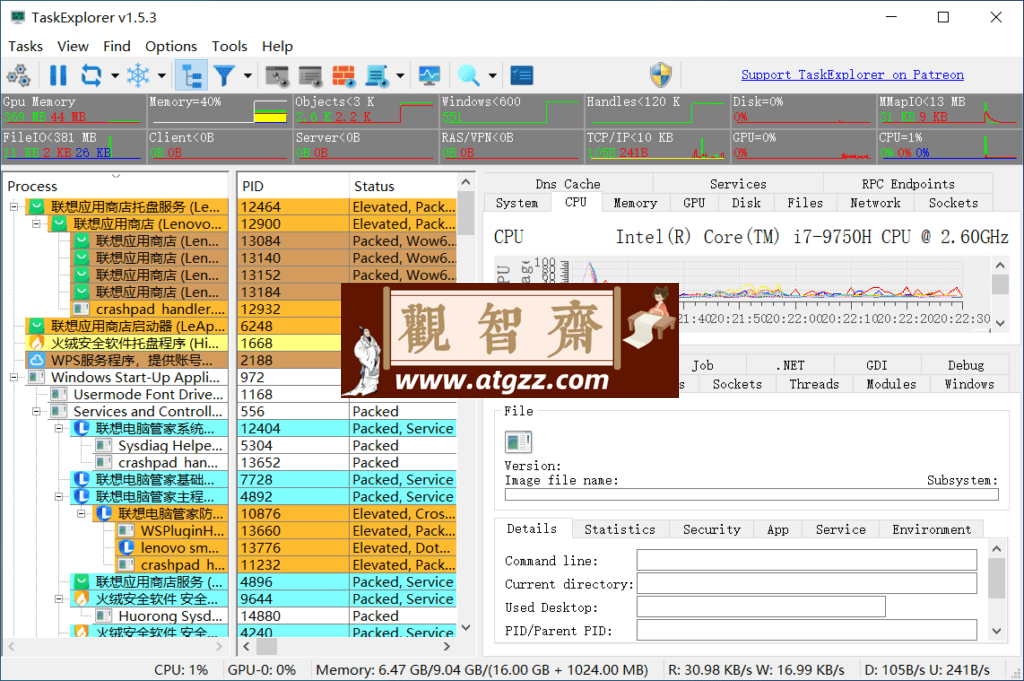Collapse the Services and Controller tree node
Screen dimensions: 1024x681
pyautogui.click(x=36, y=411)
